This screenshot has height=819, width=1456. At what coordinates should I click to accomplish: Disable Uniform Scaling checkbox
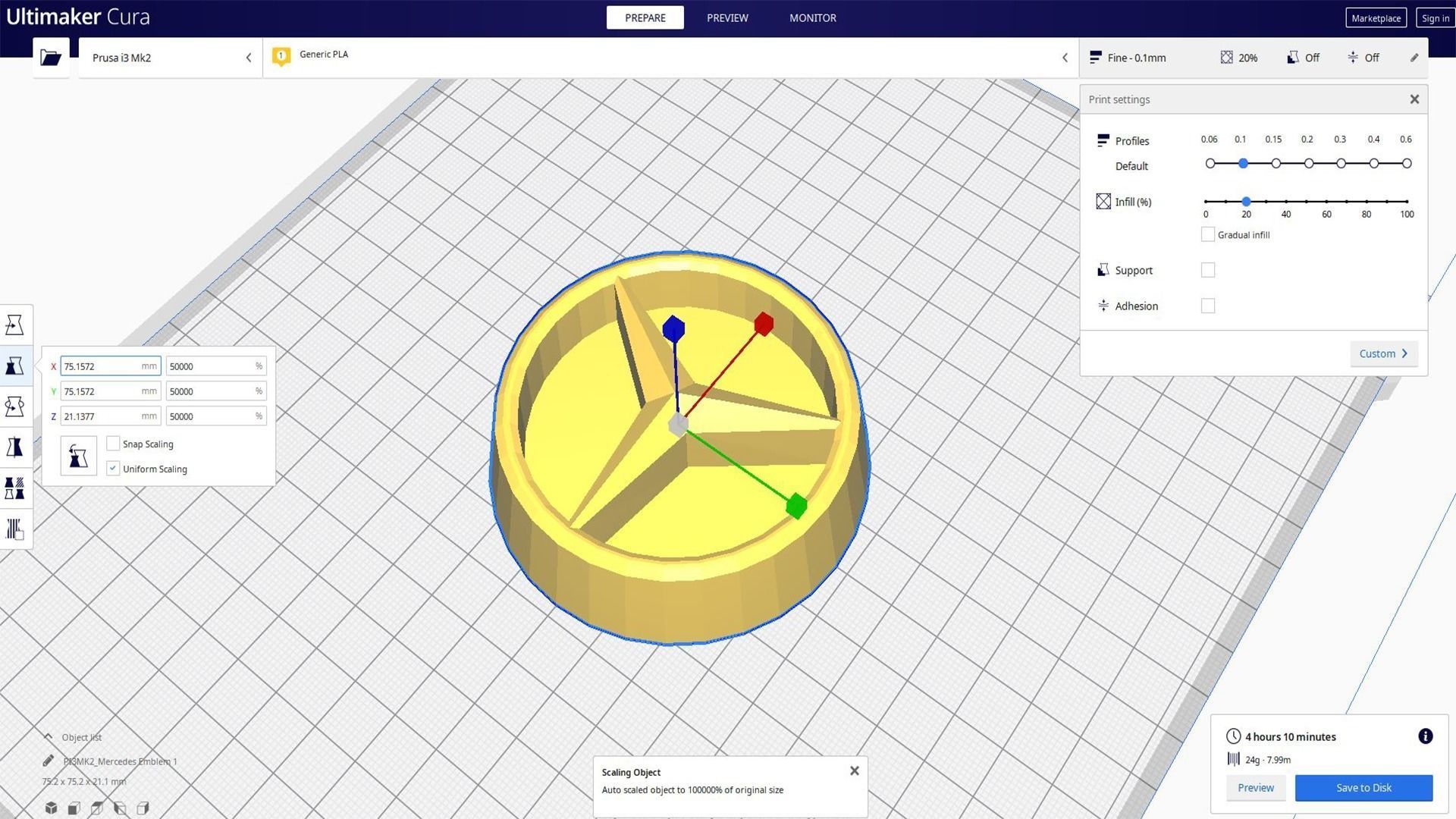tap(113, 469)
